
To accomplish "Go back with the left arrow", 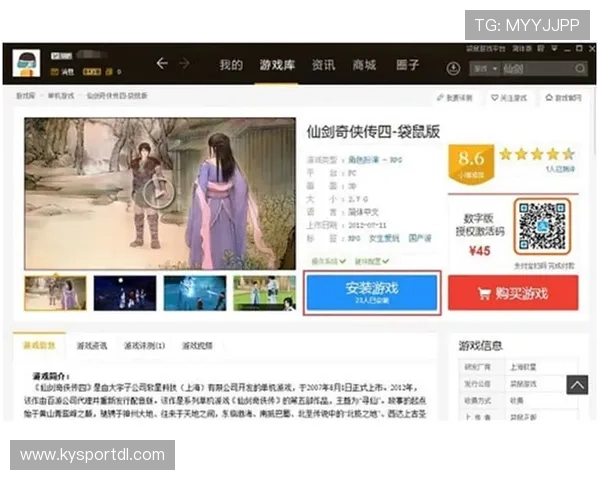I will pyautogui.click(x=162, y=64).
